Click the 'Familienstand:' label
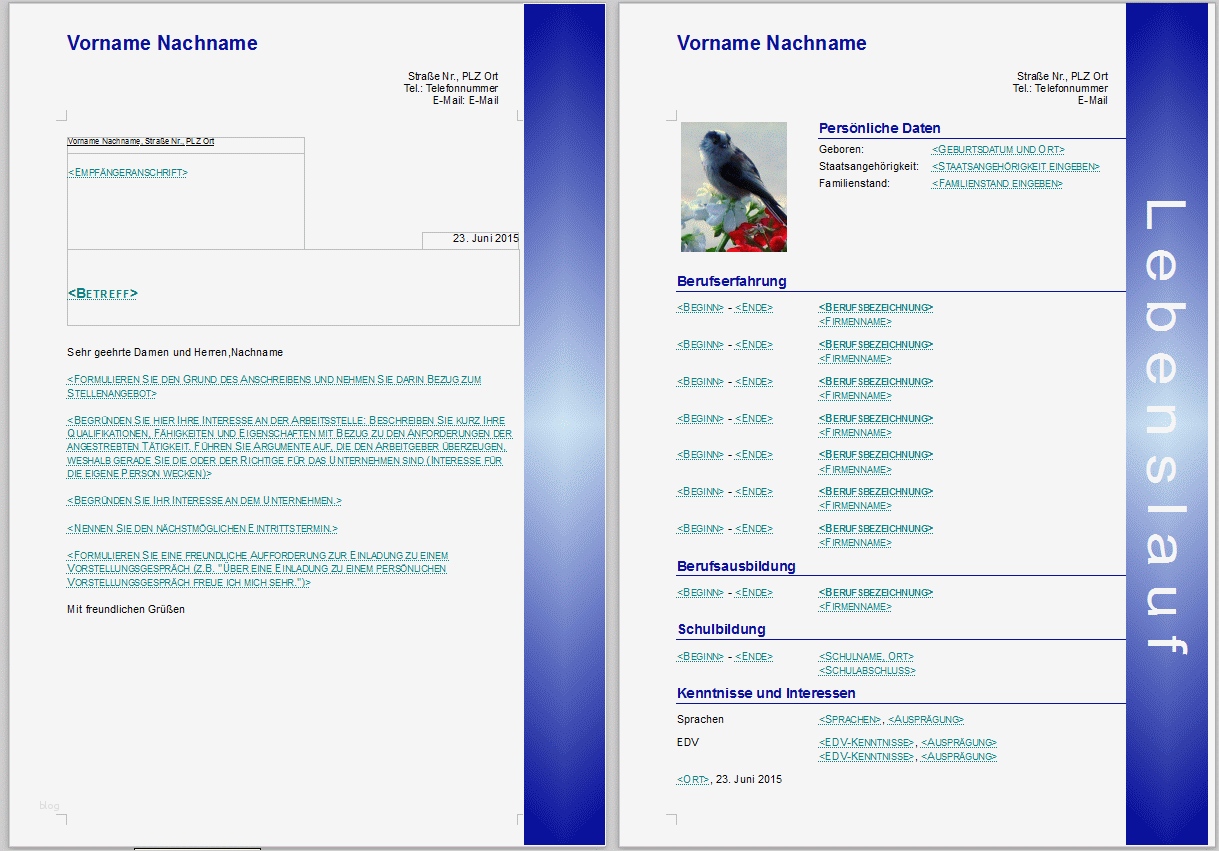 click(854, 183)
